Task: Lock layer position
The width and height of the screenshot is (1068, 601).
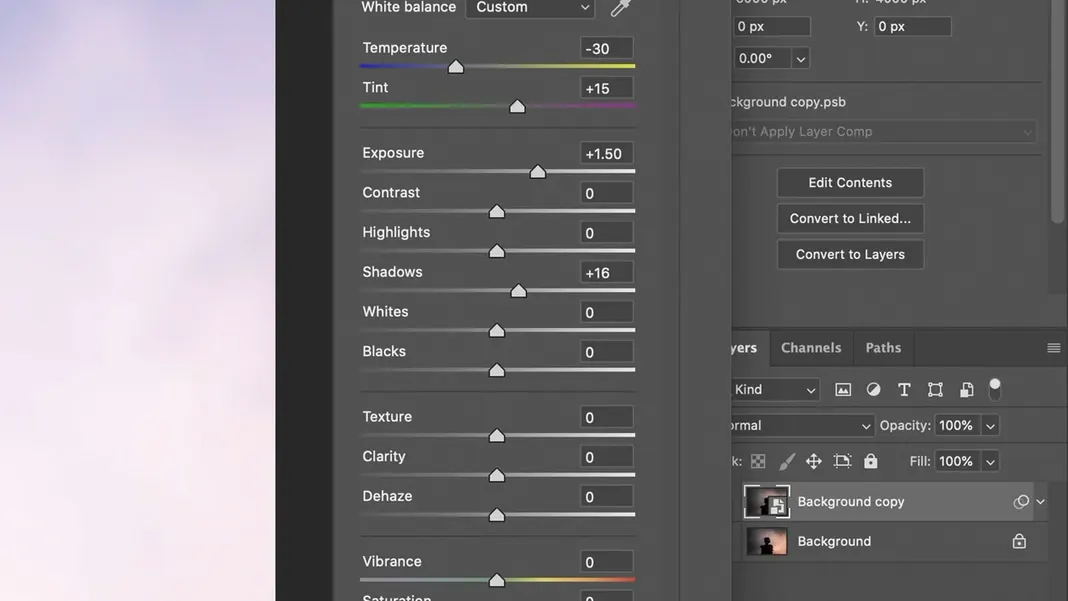Action: (814, 462)
